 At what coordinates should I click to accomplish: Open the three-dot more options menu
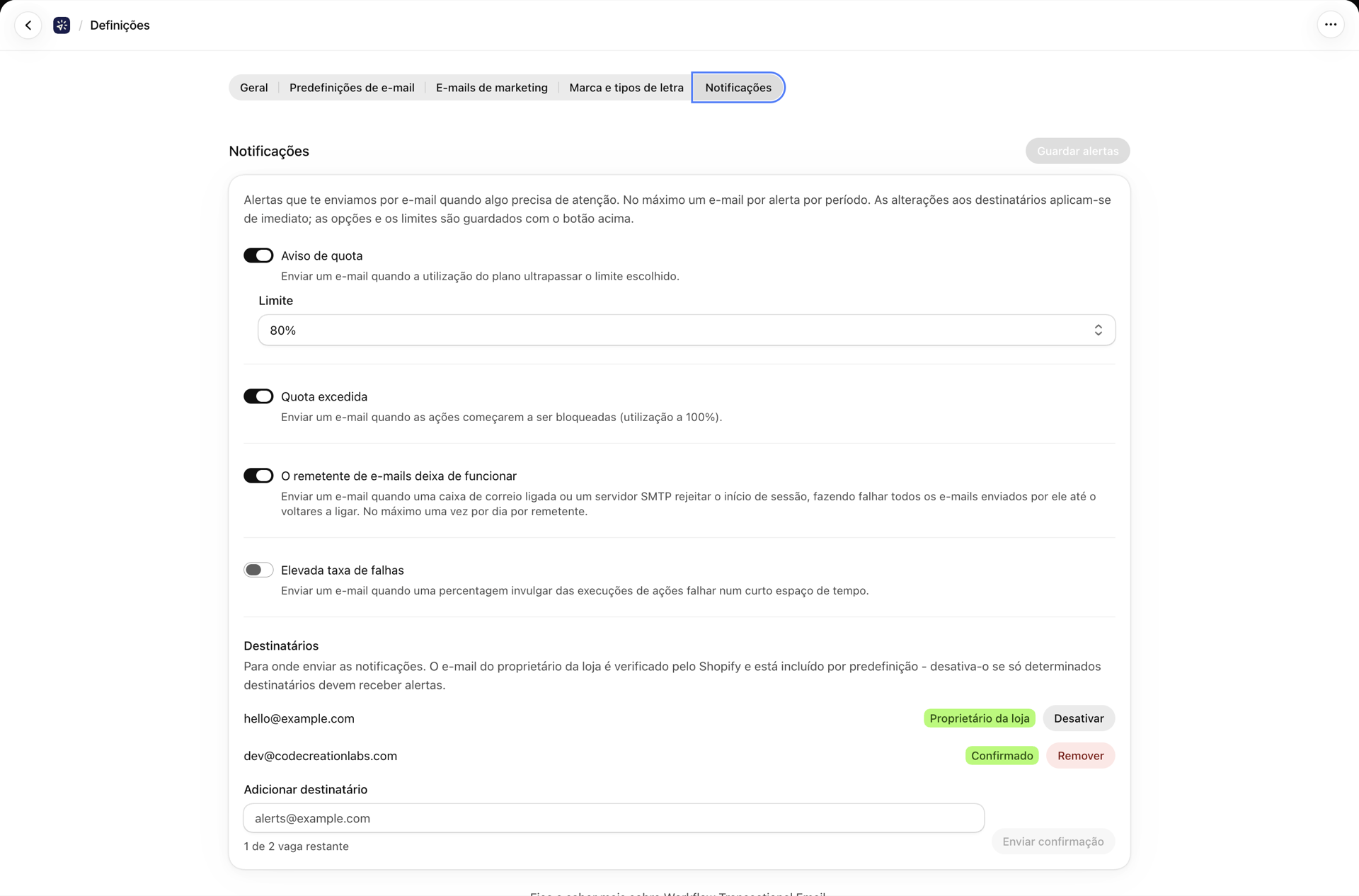coord(1331,25)
